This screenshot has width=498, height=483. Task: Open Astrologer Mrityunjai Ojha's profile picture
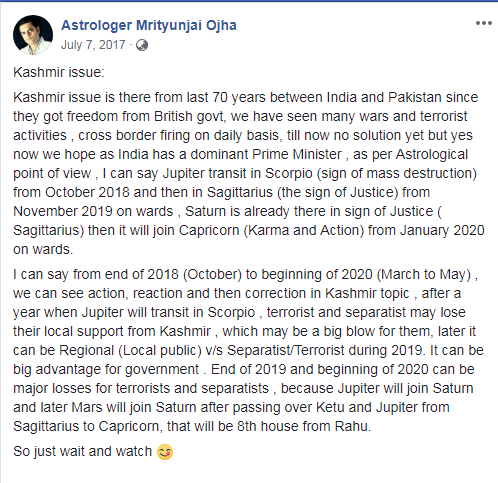tap(33, 35)
